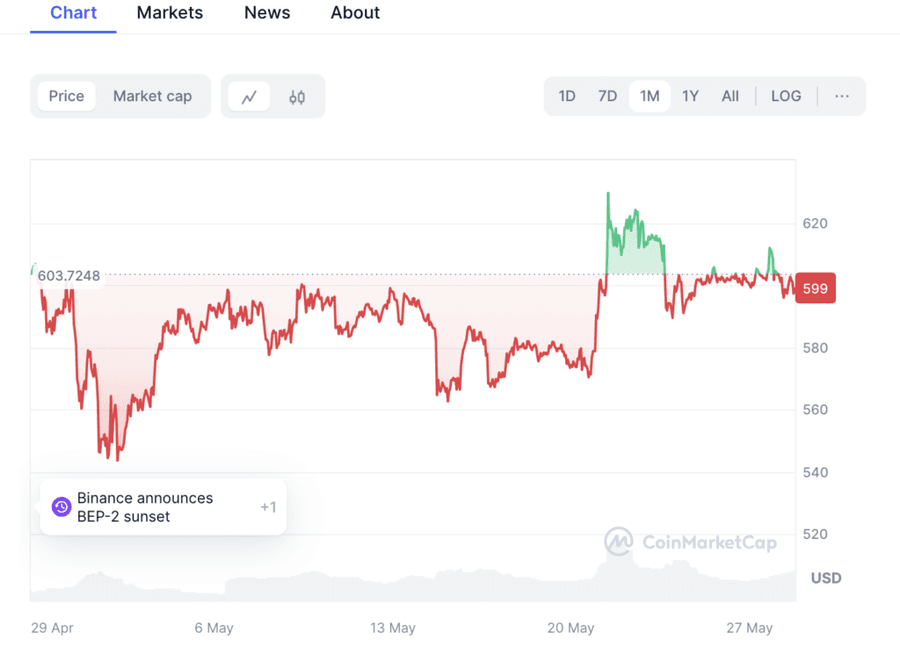Open the USD currency selector

826,578
